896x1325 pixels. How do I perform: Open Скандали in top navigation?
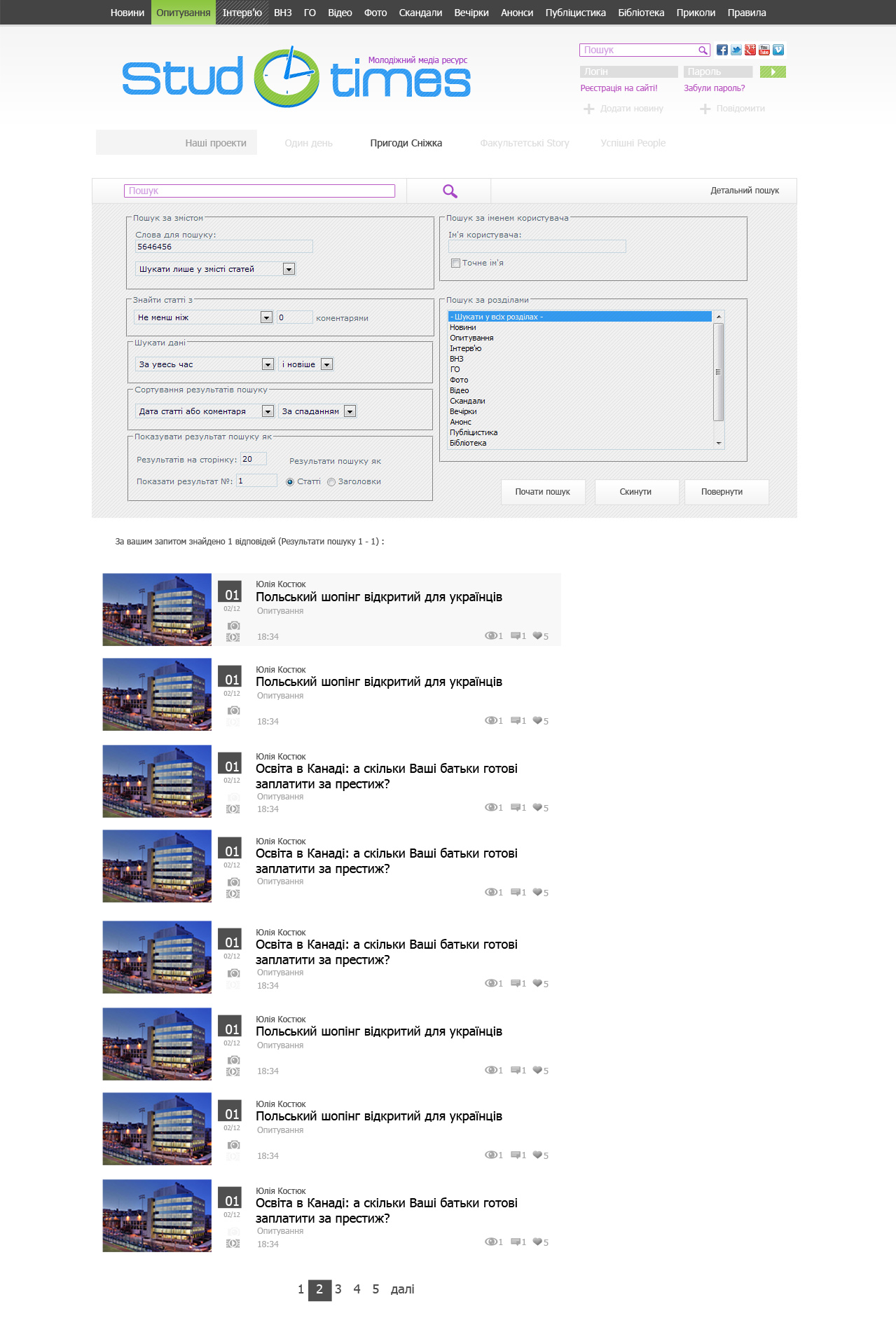coord(420,13)
